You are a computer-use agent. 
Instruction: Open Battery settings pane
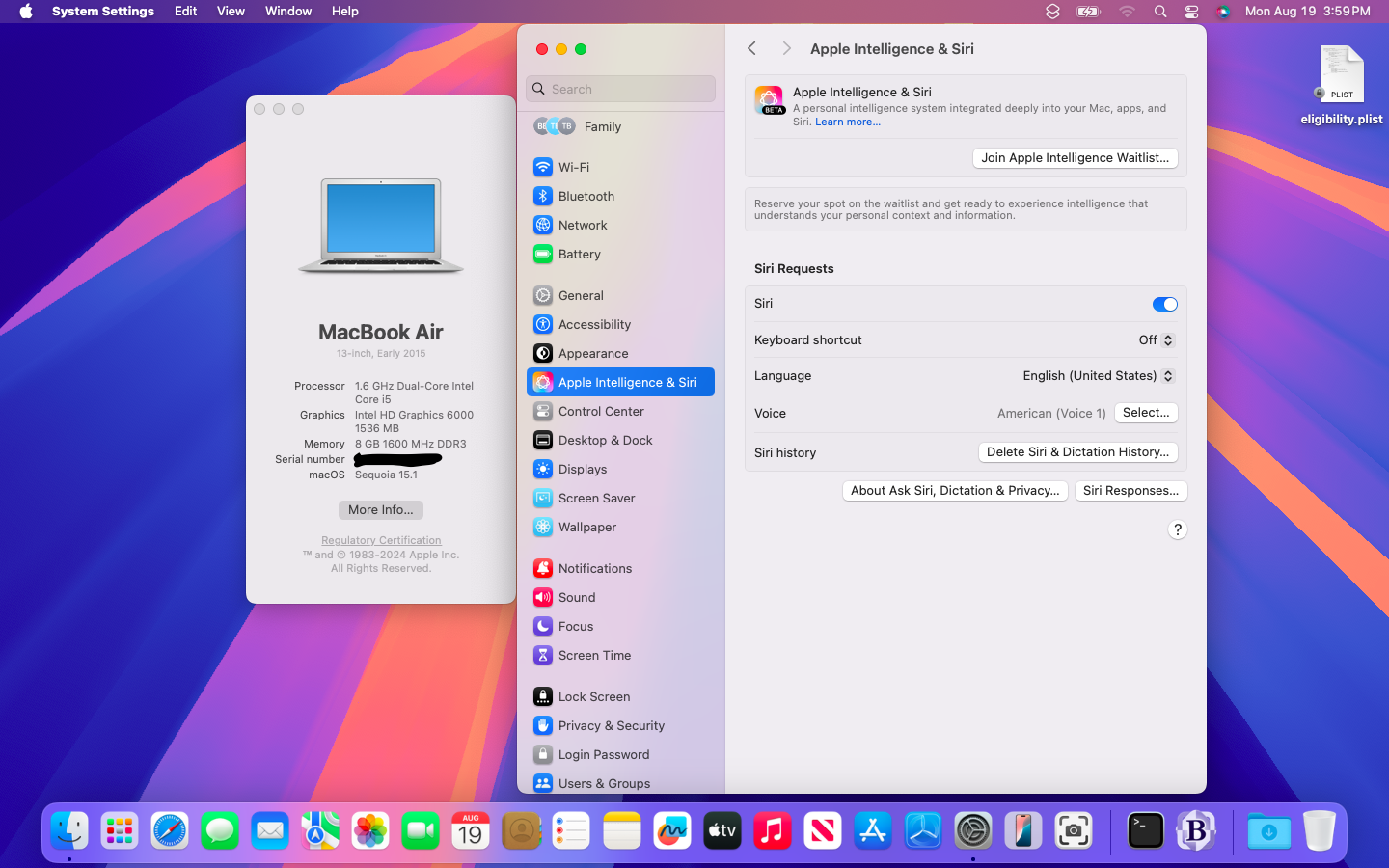coord(579,254)
